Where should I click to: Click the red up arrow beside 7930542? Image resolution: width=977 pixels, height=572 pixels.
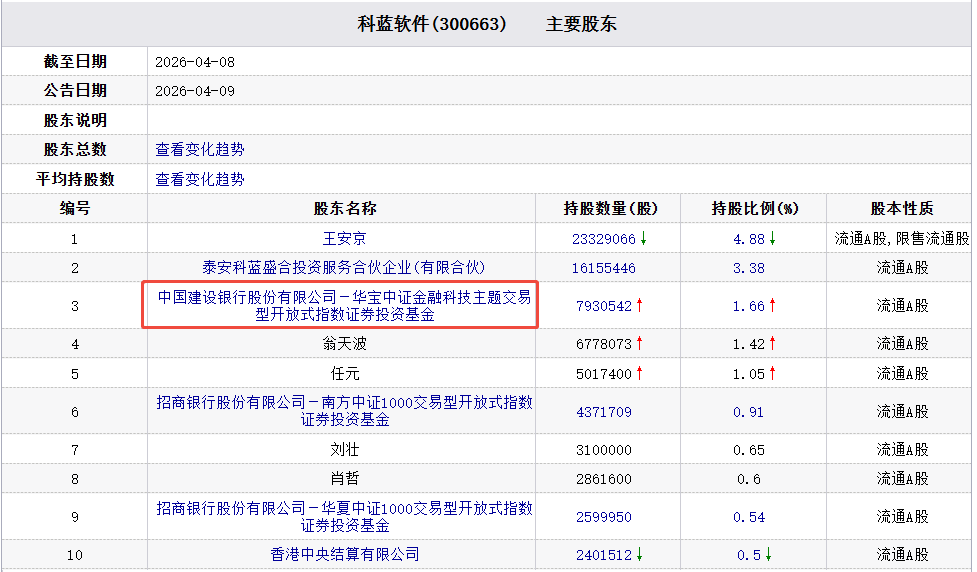(x=639, y=305)
